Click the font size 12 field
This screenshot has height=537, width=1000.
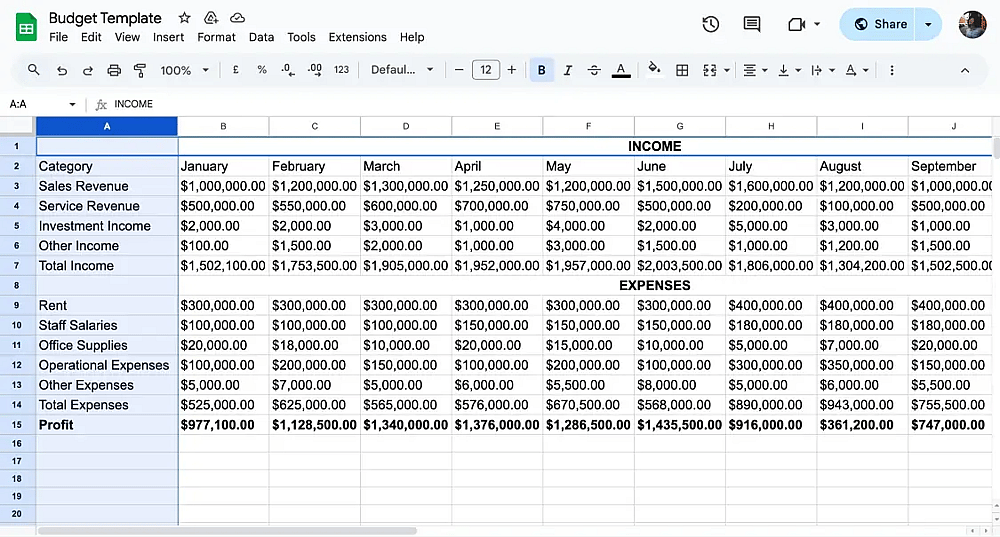[485, 70]
